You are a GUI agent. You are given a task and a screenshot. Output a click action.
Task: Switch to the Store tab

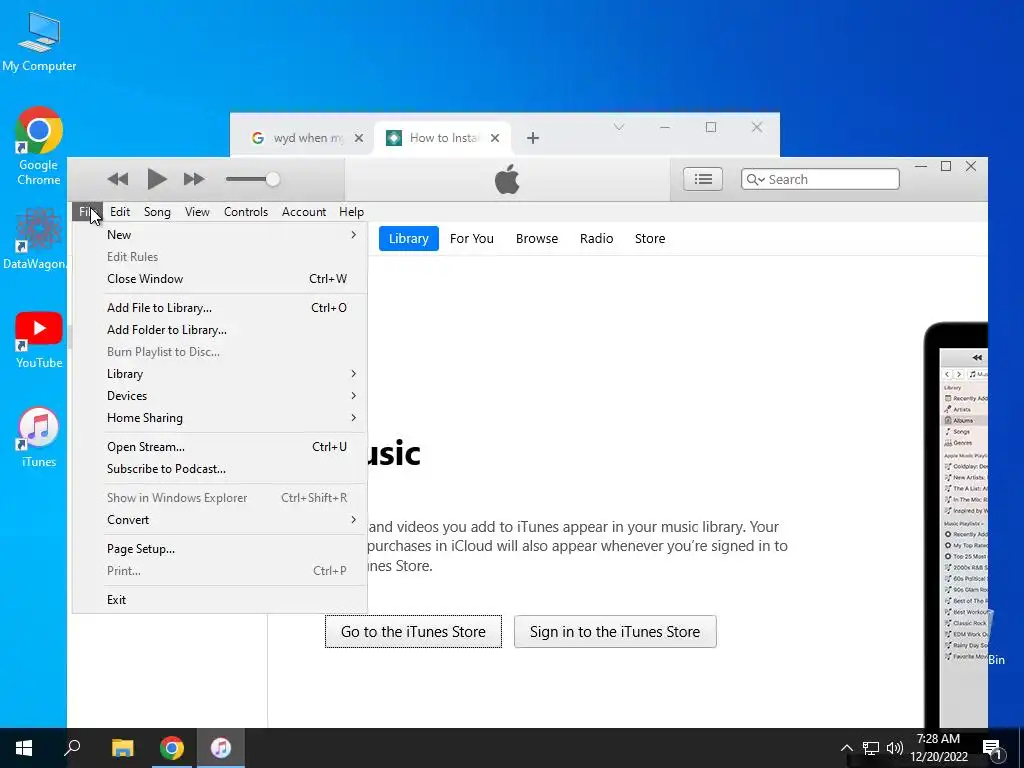tap(650, 238)
